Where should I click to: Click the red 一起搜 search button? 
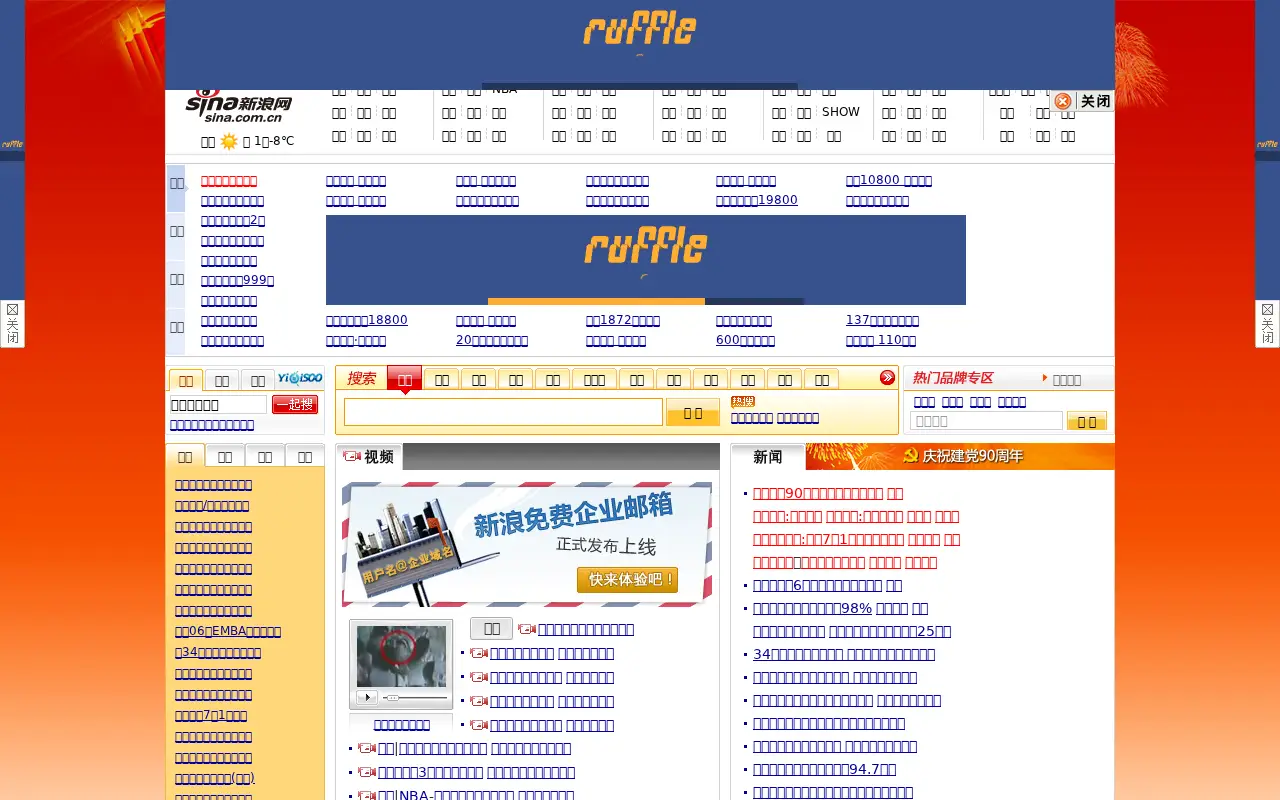[x=295, y=404]
